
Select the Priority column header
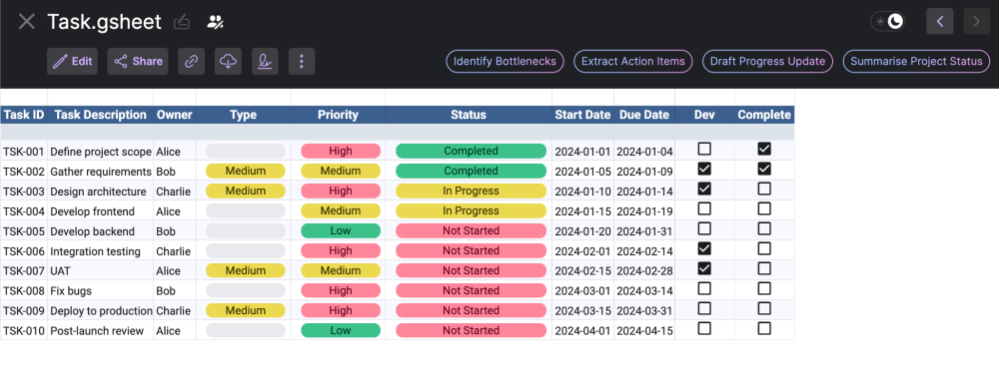tap(338, 115)
